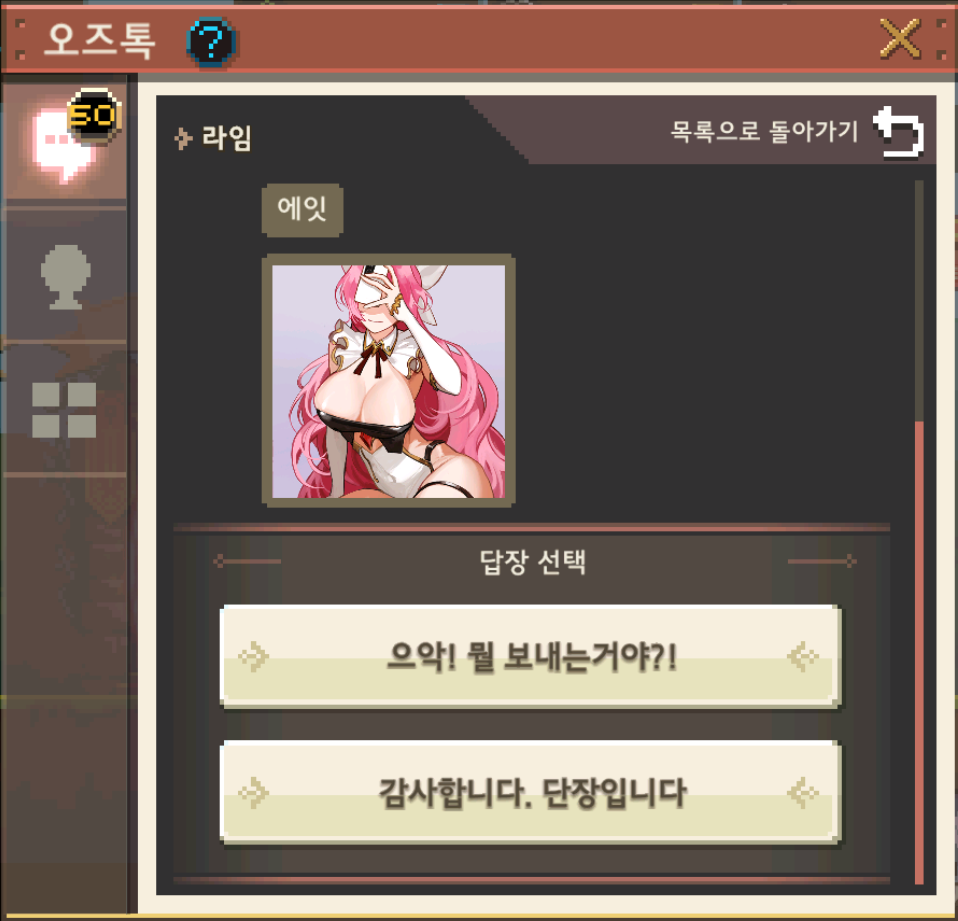958x921 pixels.
Task: Open the four-square grid sidebar tab
Action: click(64, 410)
